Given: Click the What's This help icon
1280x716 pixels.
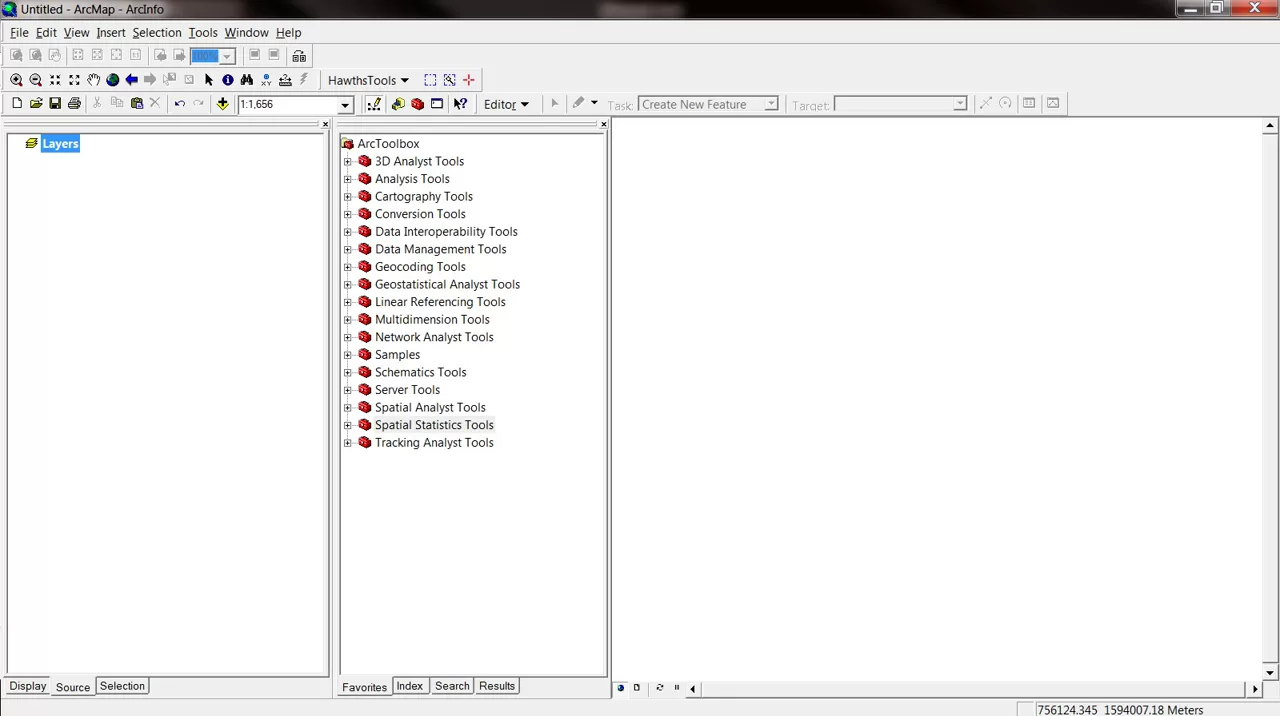Looking at the screenshot, I should pyautogui.click(x=460, y=104).
